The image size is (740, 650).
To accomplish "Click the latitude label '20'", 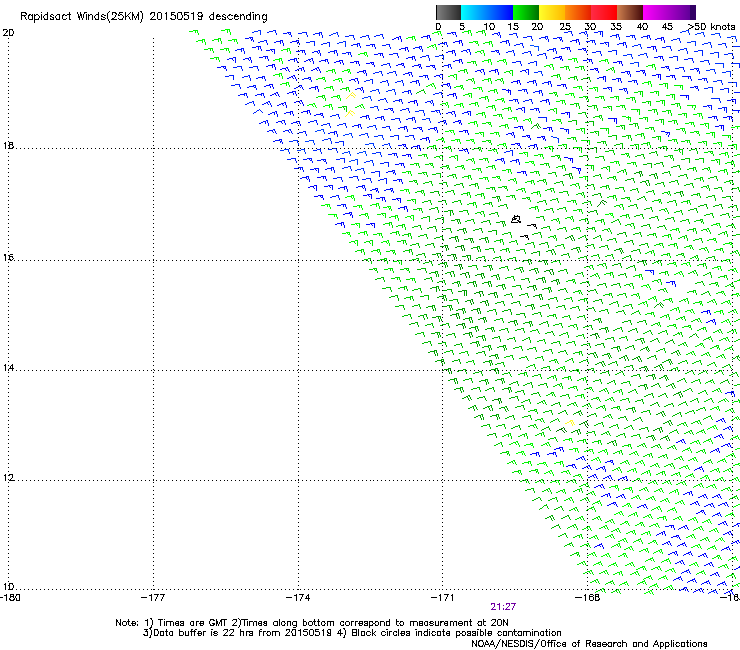I will pos(8,33).
